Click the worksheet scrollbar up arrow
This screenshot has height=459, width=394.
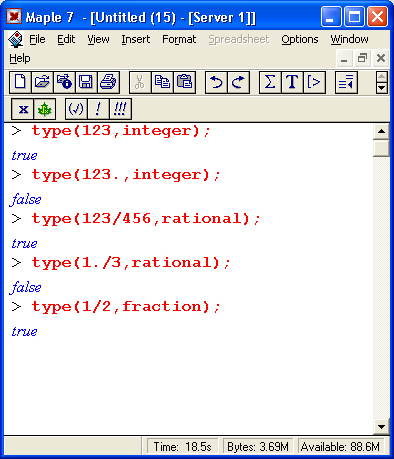[381, 131]
